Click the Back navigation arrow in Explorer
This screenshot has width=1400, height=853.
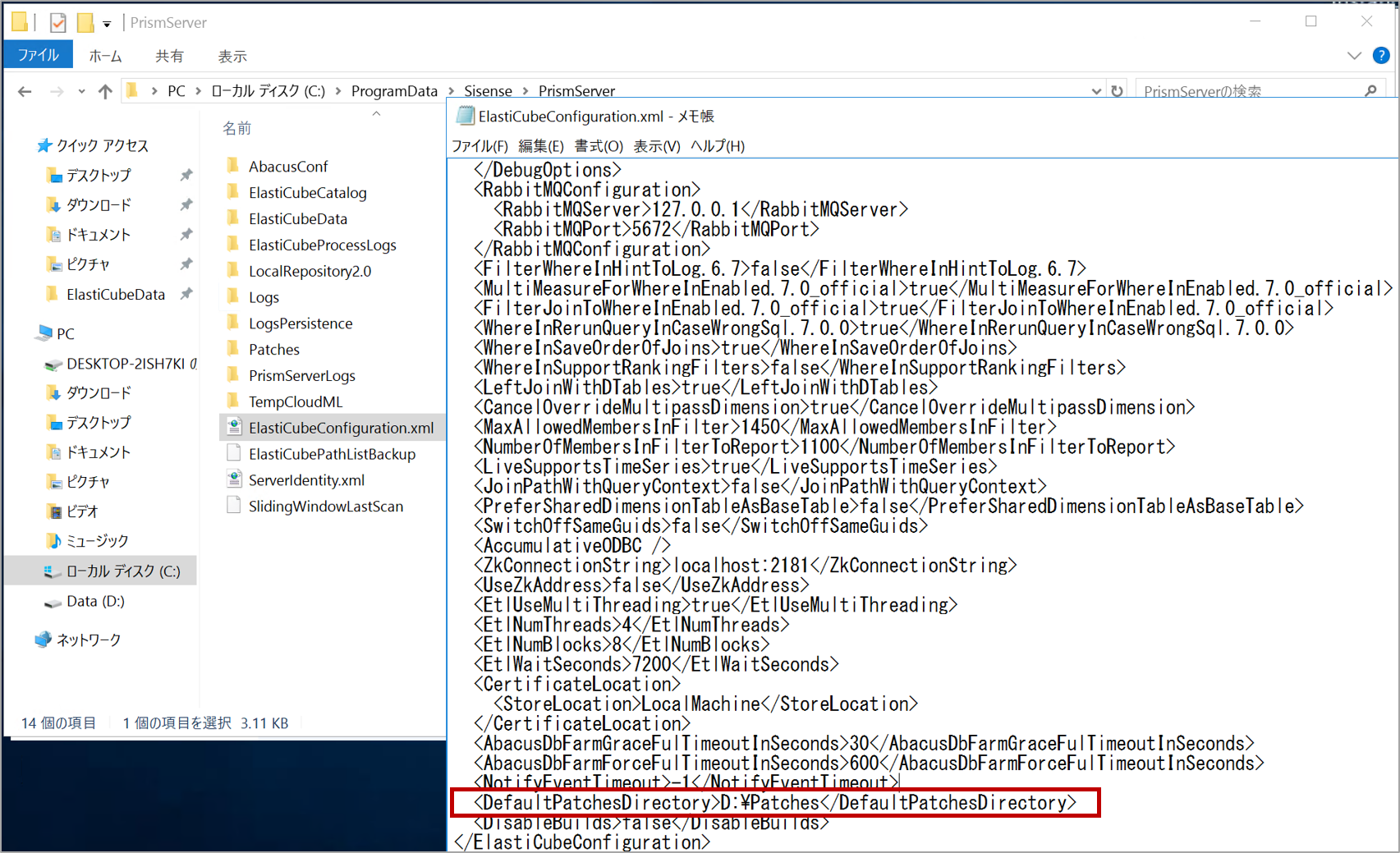[25, 91]
